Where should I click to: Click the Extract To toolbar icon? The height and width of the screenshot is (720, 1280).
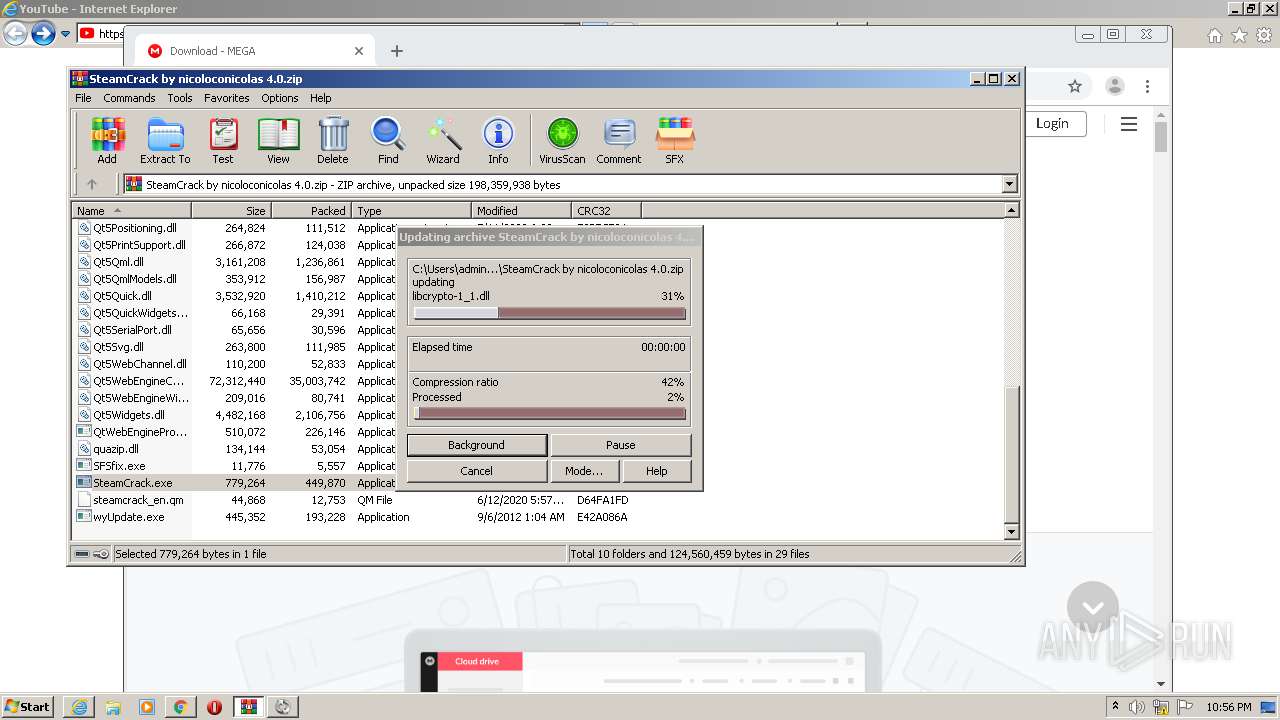click(165, 140)
